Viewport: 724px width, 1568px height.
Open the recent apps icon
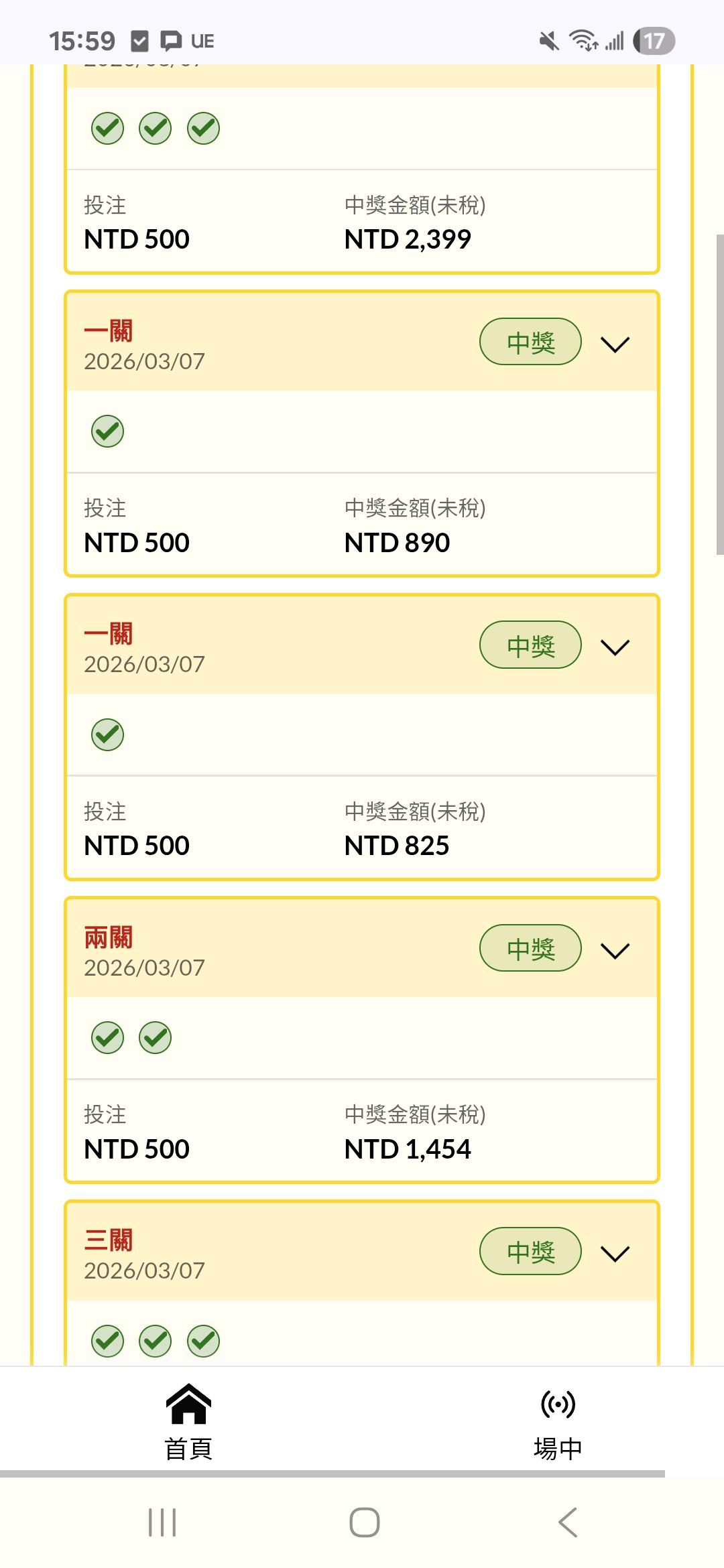[x=162, y=1522]
